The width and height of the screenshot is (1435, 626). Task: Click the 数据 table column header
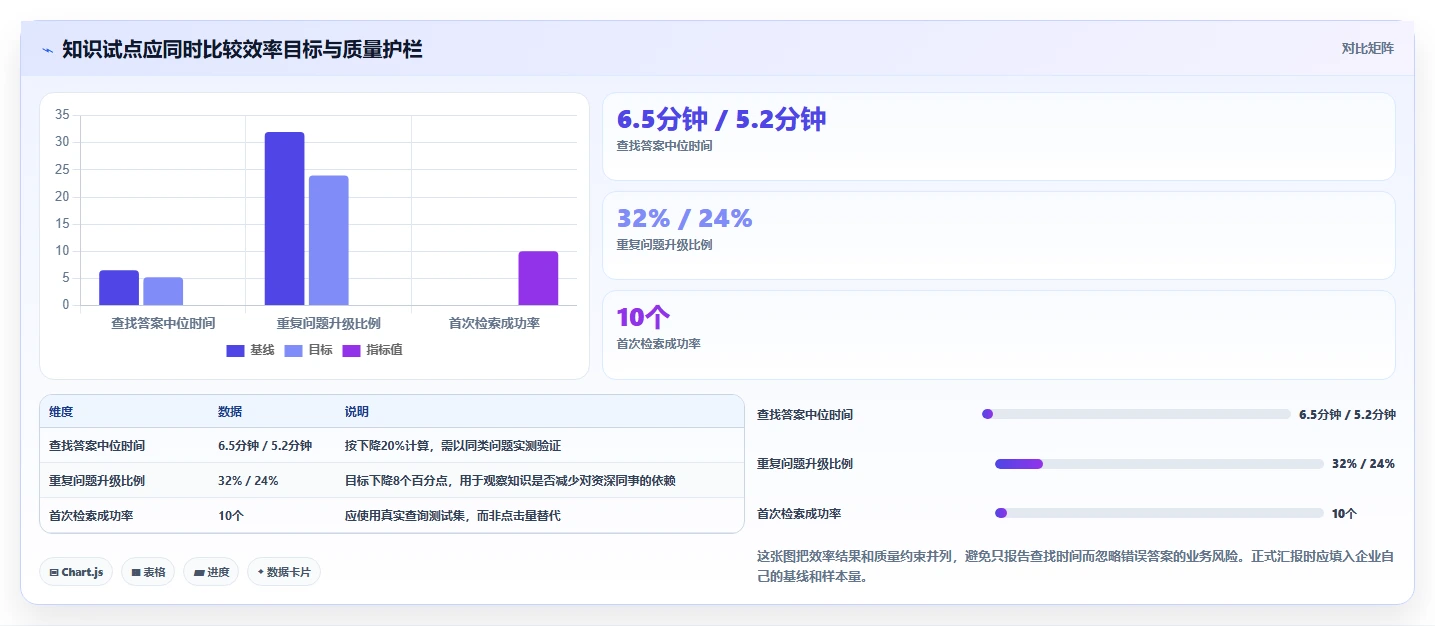pos(230,412)
